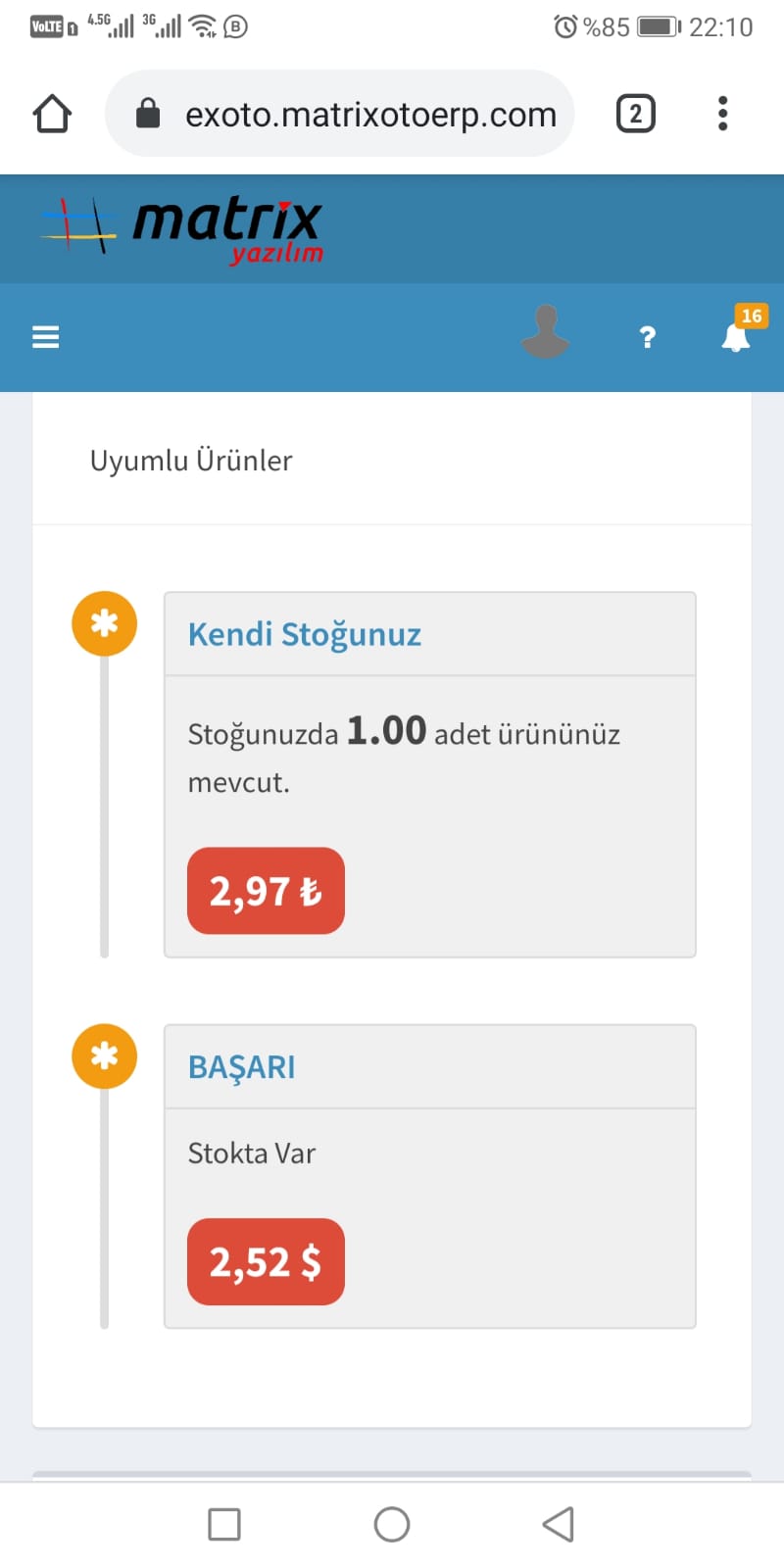Open the hamburger navigation menu
The height and width of the screenshot is (1568, 784).
click(x=46, y=337)
